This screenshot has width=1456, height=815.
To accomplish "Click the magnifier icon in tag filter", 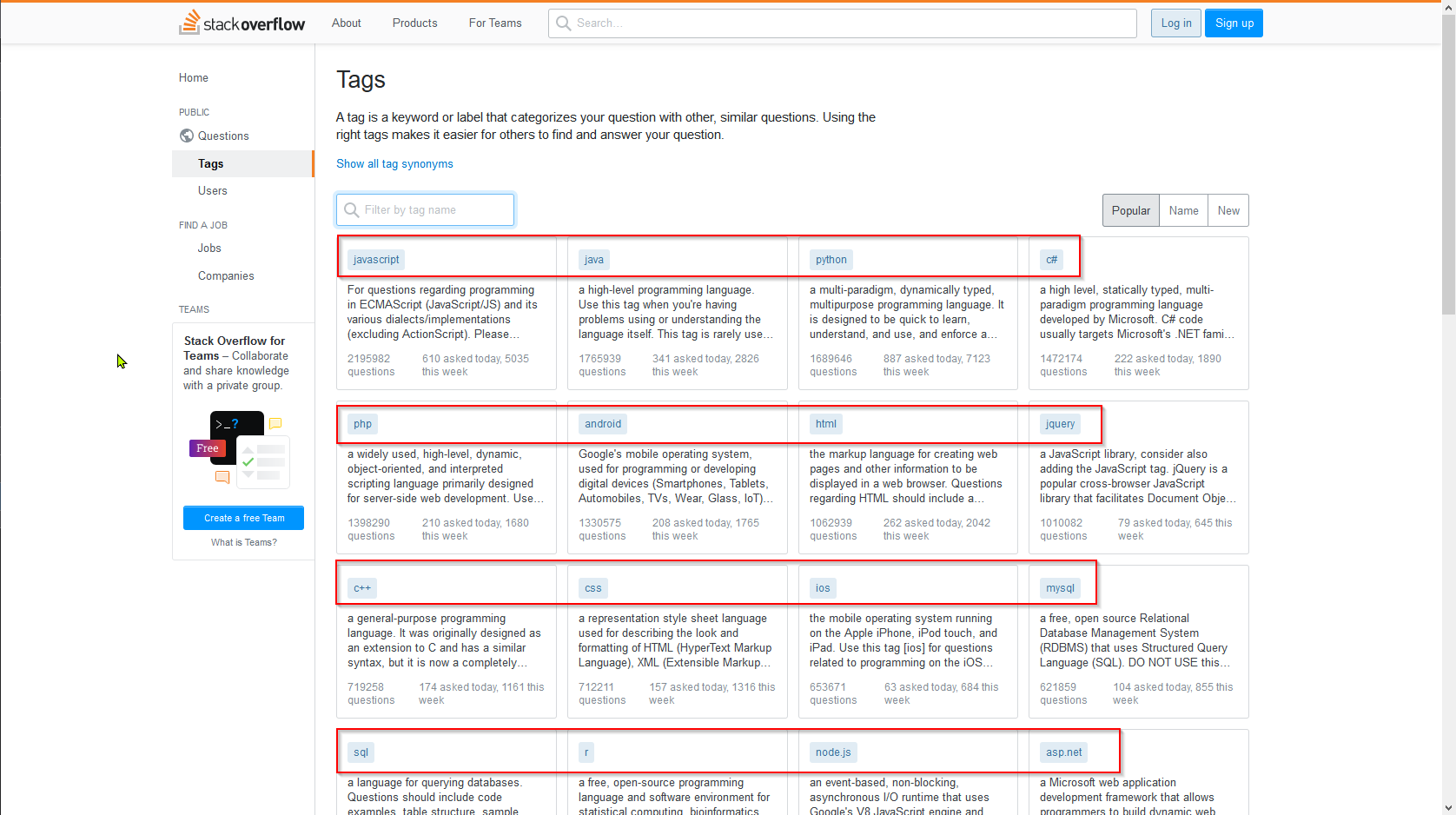I will coord(351,210).
